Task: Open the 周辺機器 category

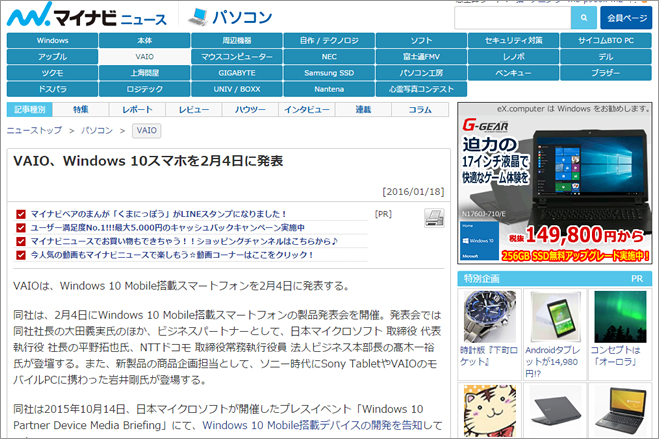Action: pyautogui.click(x=237, y=40)
